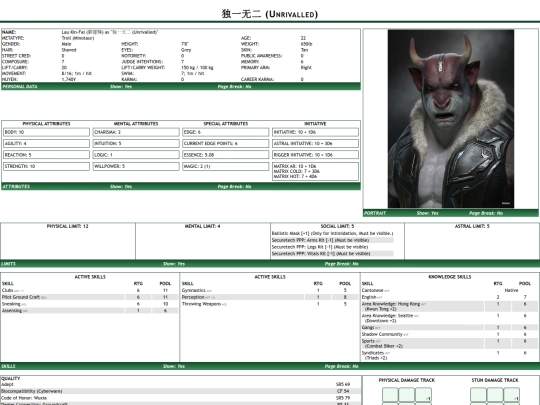Click the Sports knowledge skill
The image size is (540, 405).
(449, 343)
